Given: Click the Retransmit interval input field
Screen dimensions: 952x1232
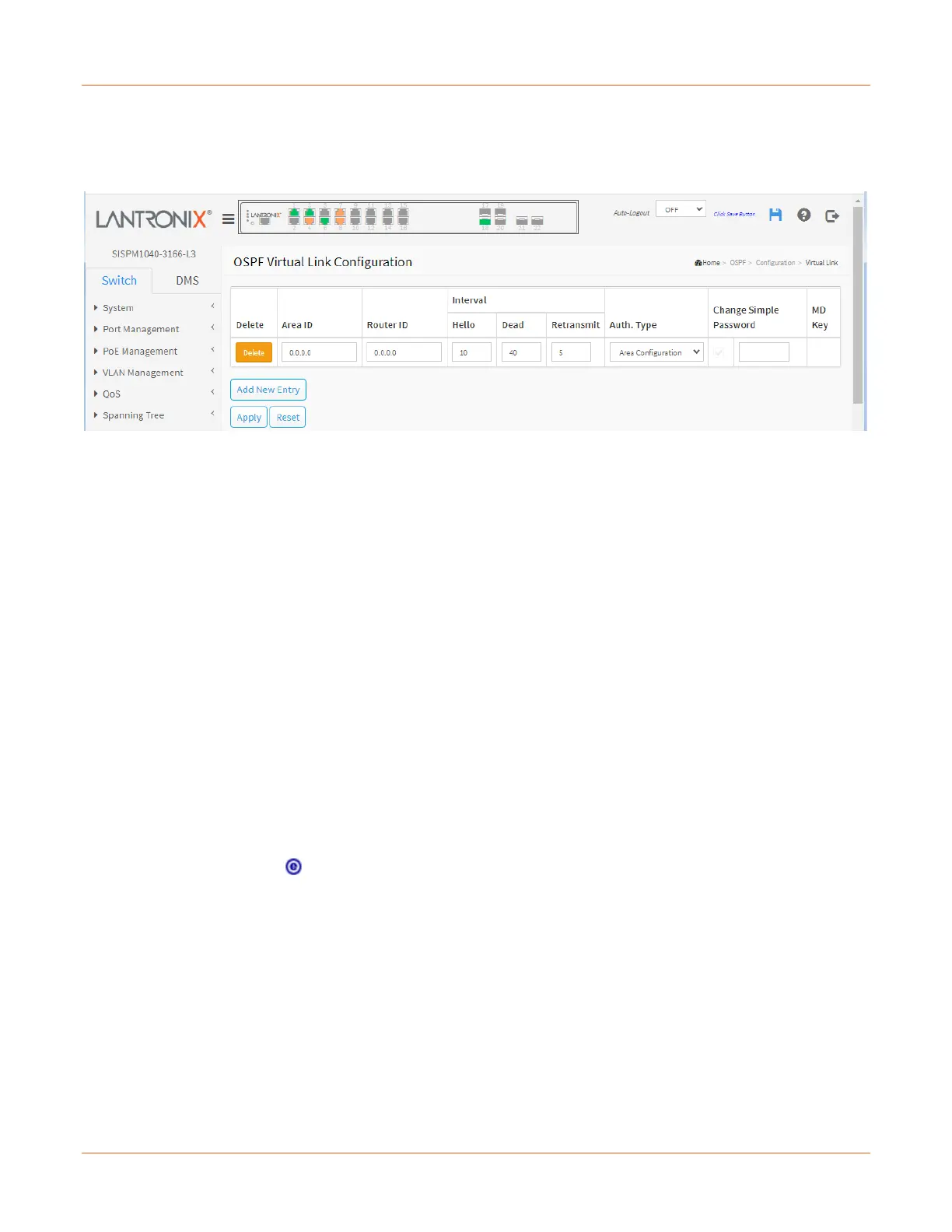Looking at the screenshot, I should click(x=571, y=352).
